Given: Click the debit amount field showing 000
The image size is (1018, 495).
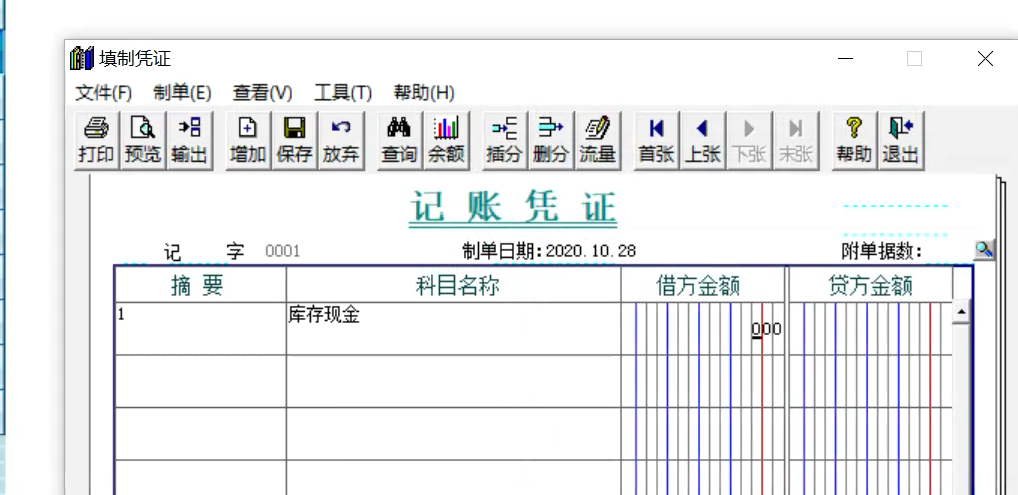Looking at the screenshot, I should (x=702, y=329).
